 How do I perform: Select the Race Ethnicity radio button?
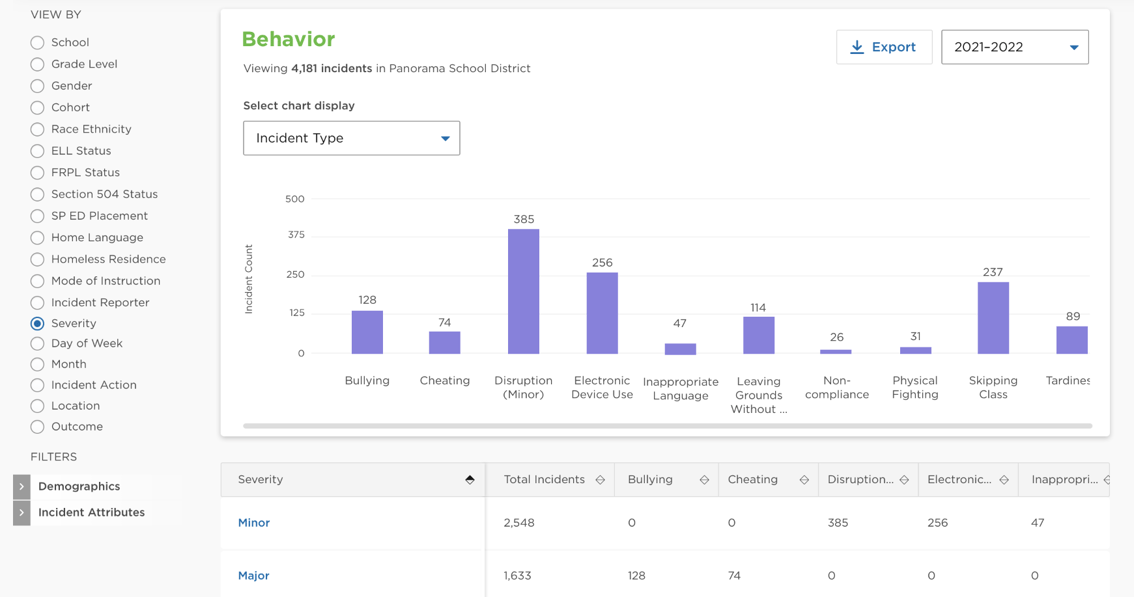click(37, 129)
